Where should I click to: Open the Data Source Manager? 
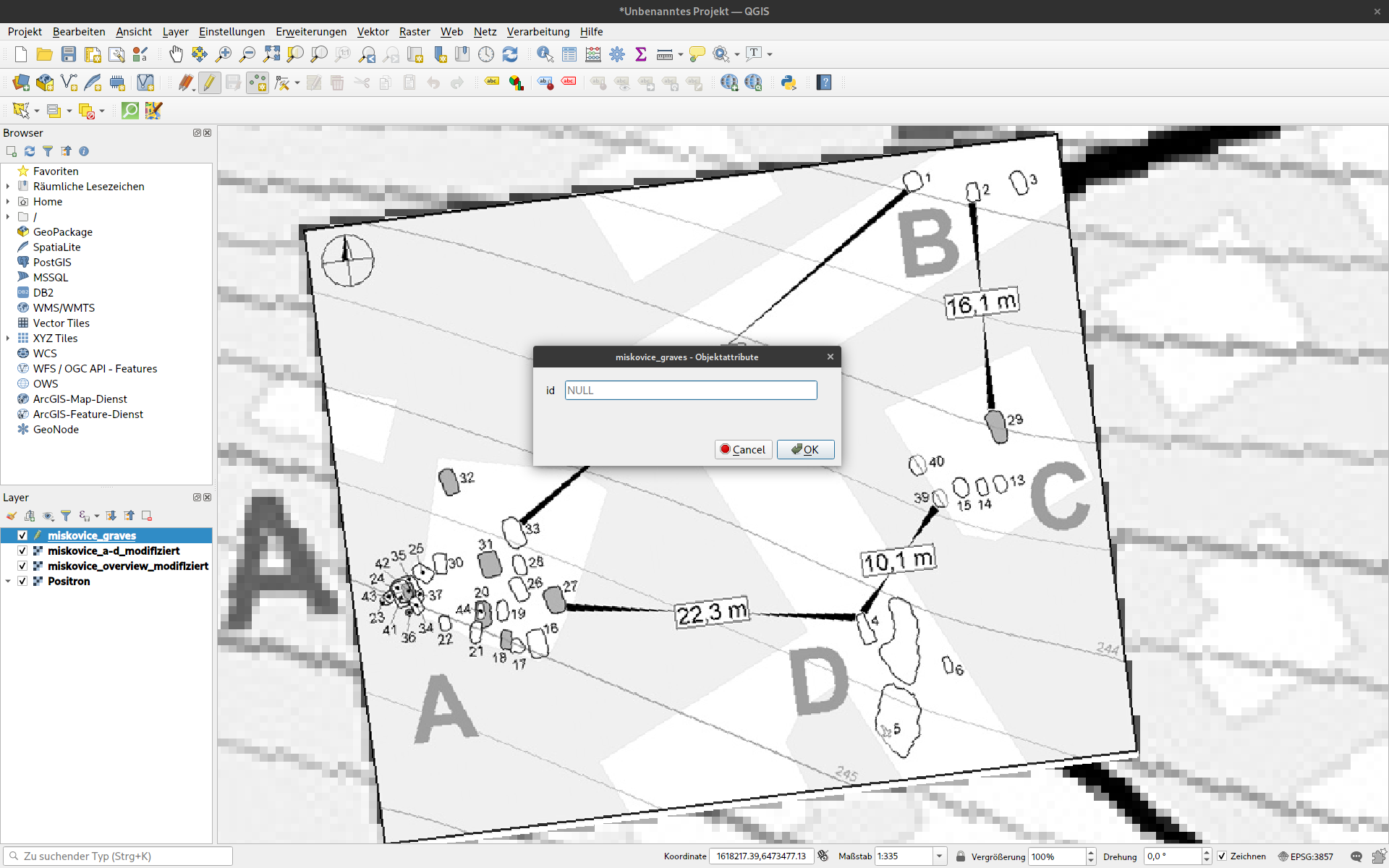[21, 82]
